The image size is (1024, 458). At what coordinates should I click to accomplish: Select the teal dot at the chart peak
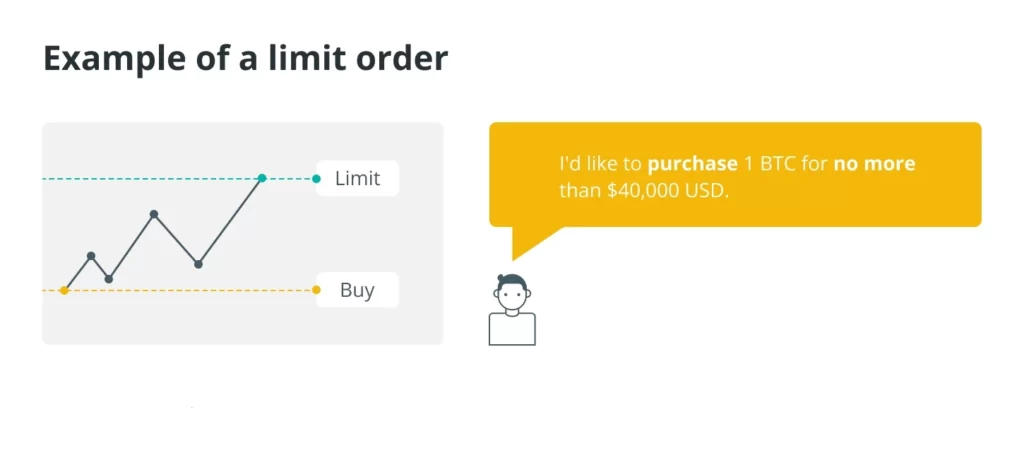[262, 178]
